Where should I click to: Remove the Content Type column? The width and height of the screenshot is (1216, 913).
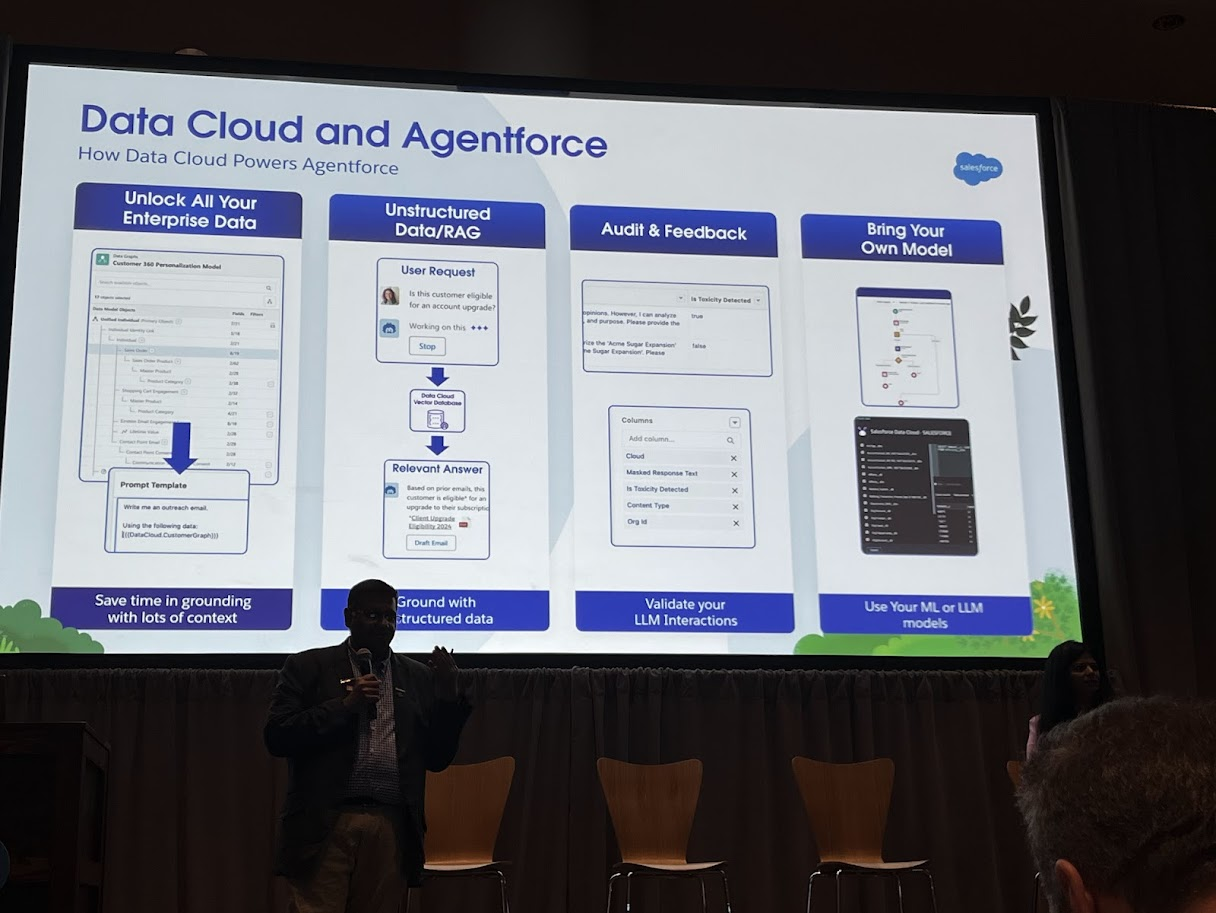735,507
